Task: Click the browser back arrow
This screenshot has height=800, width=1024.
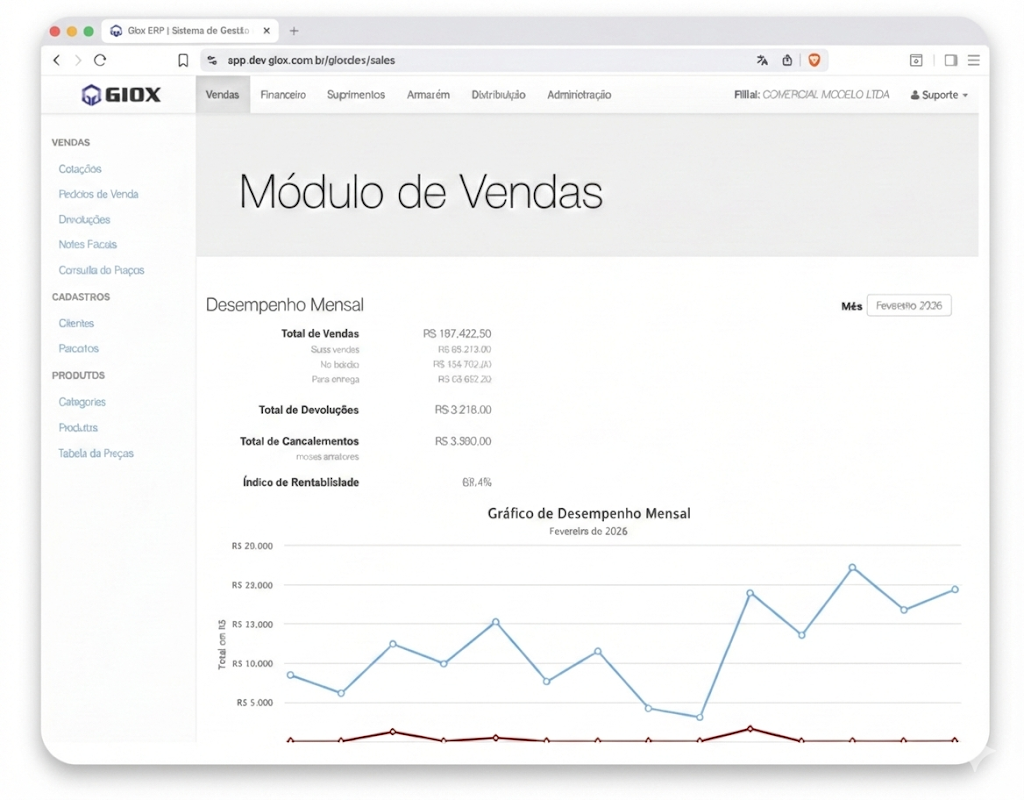Action: (x=57, y=60)
